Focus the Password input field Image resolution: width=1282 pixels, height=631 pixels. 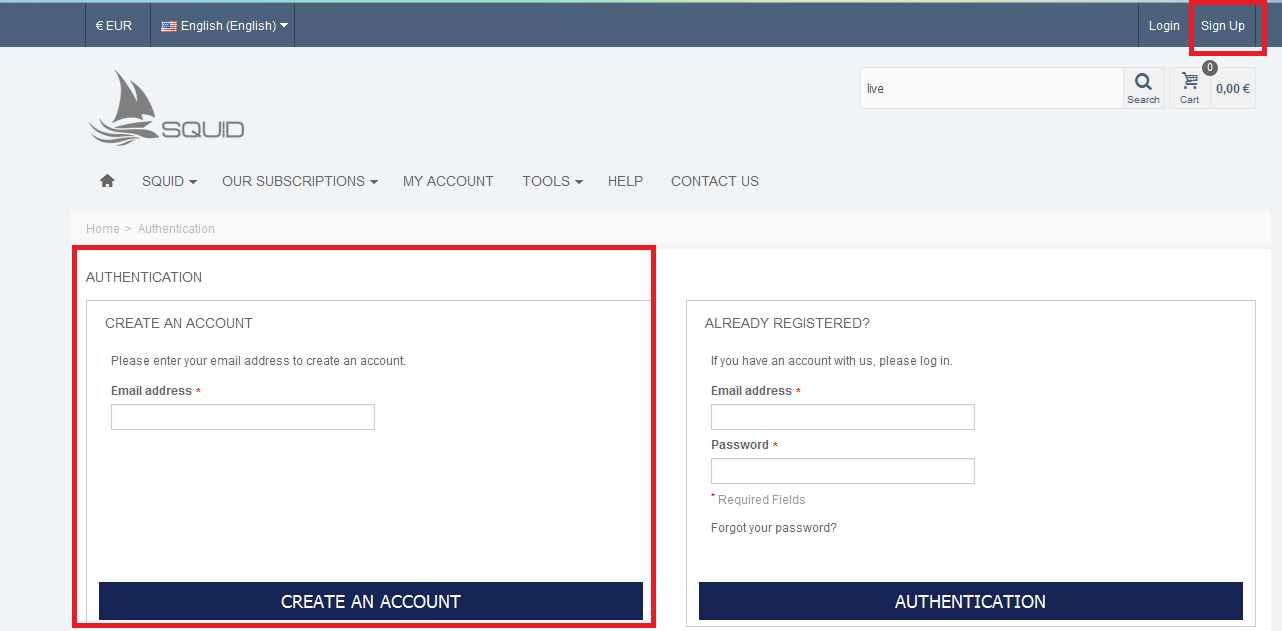pyautogui.click(x=842, y=471)
